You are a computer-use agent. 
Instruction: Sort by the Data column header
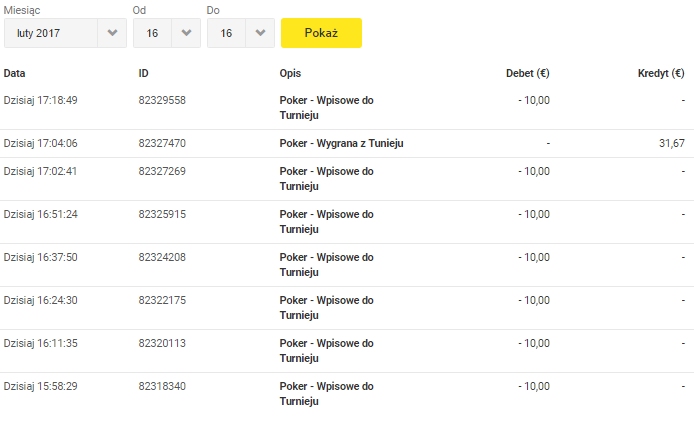coord(14,73)
